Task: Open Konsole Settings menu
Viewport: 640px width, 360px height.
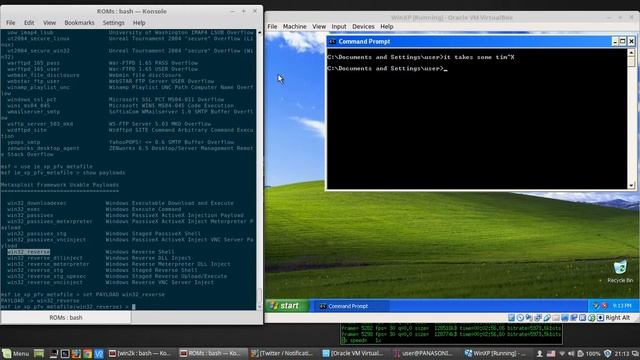Action: pos(113,22)
